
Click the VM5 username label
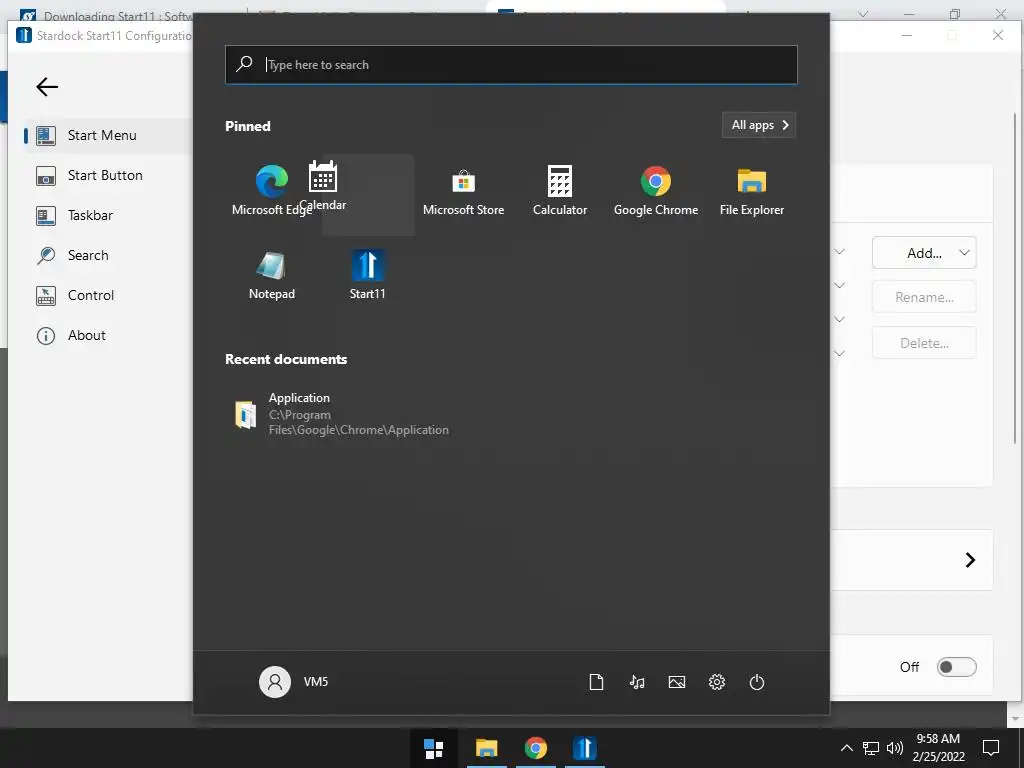click(x=315, y=682)
